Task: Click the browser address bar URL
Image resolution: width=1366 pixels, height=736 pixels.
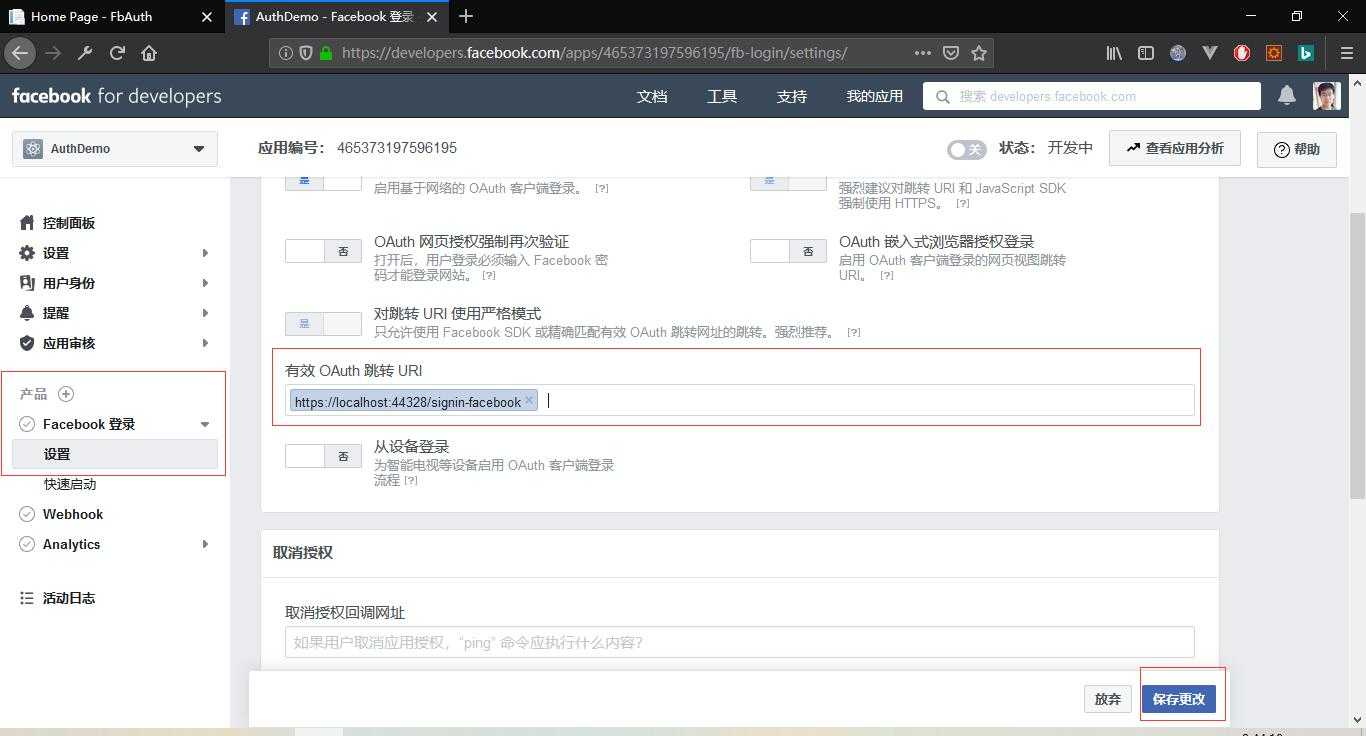Action: pyautogui.click(x=594, y=53)
